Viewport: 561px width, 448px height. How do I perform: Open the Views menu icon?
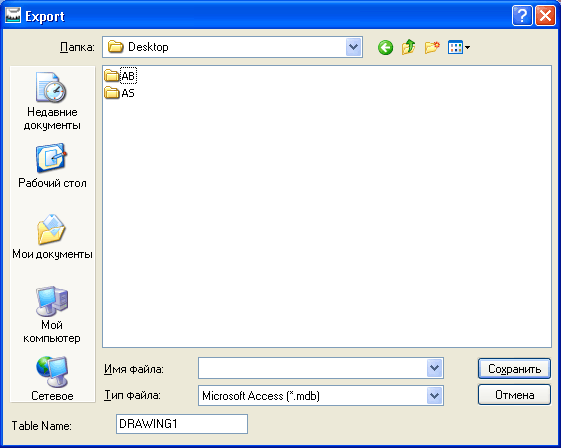[x=459, y=47]
